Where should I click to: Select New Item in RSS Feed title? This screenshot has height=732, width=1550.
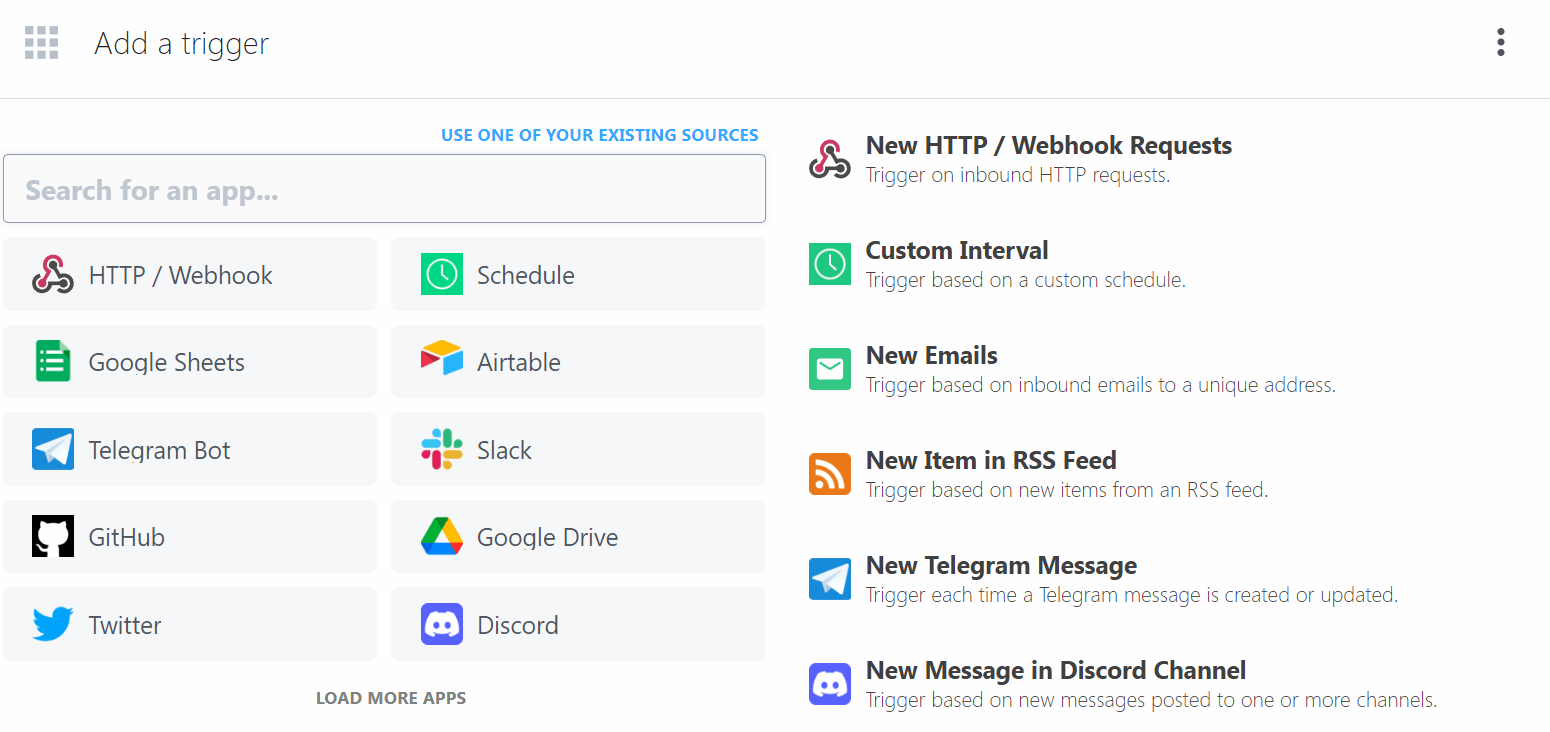991,460
